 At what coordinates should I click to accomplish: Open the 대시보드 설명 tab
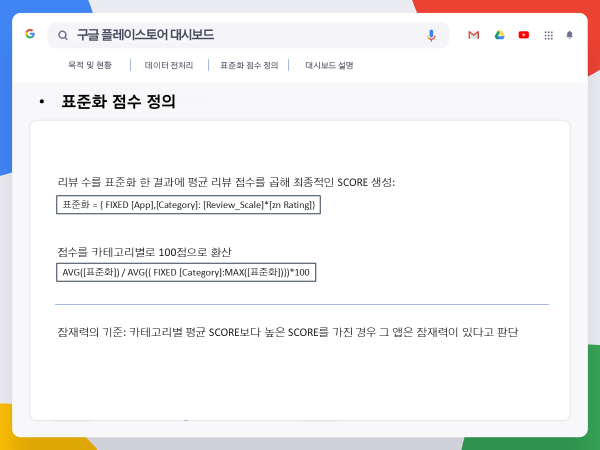(x=329, y=65)
